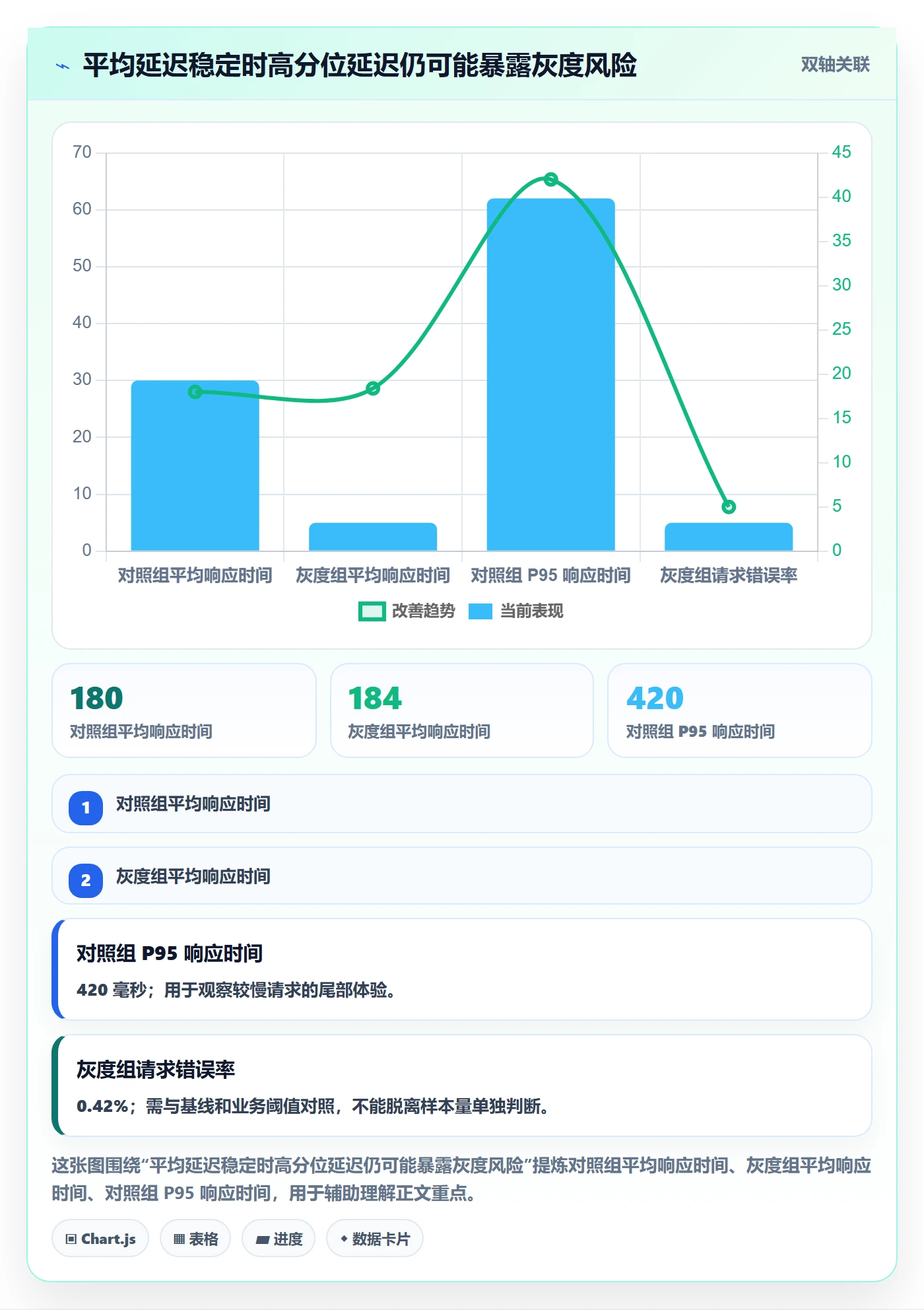This screenshot has height=1310, width=924.
Task: Click the 灰度组请求错误率 blue bar
Action: [x=729, y=537]
